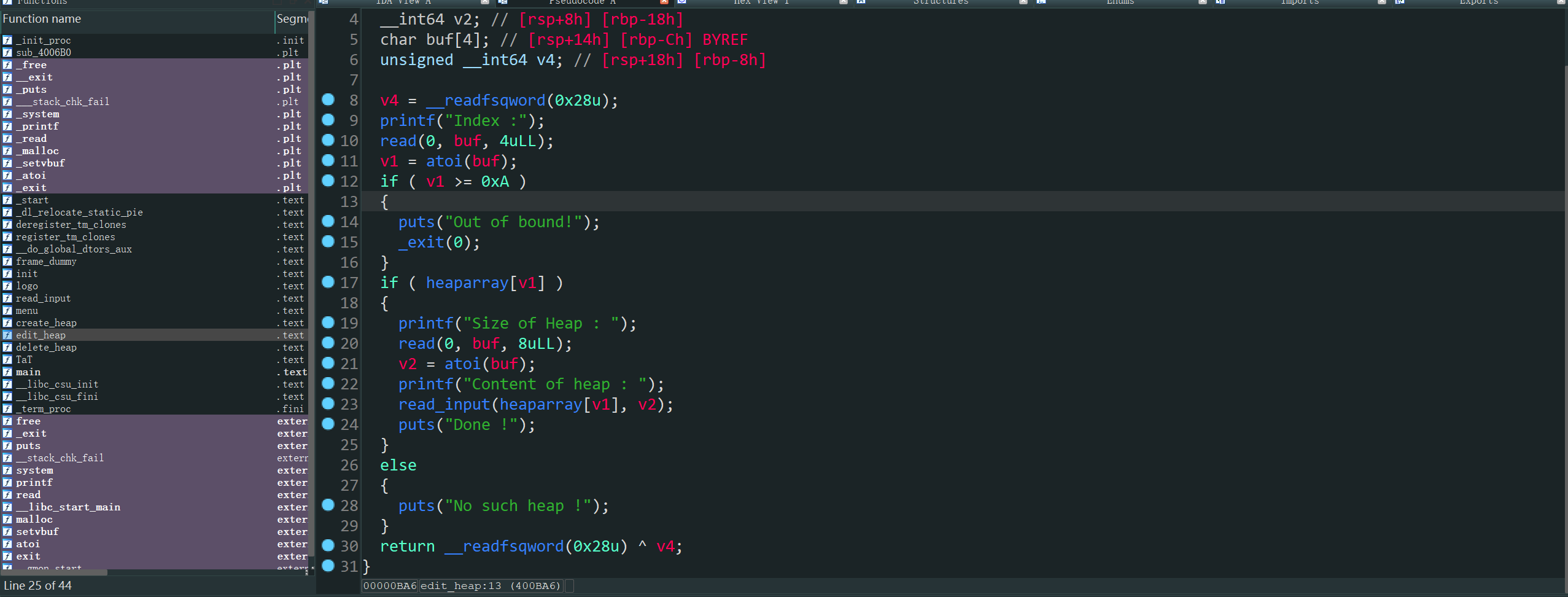Screen dimensions: 1568x597
Task: Toggle breakpoint dot on pseudocode line 28
Action: click(x=328, y=505)
